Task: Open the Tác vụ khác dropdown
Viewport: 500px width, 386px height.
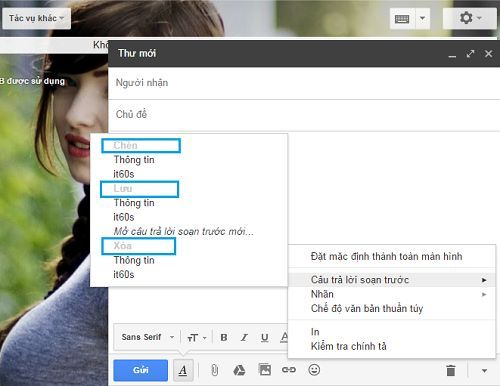Action: pos(36,18)
